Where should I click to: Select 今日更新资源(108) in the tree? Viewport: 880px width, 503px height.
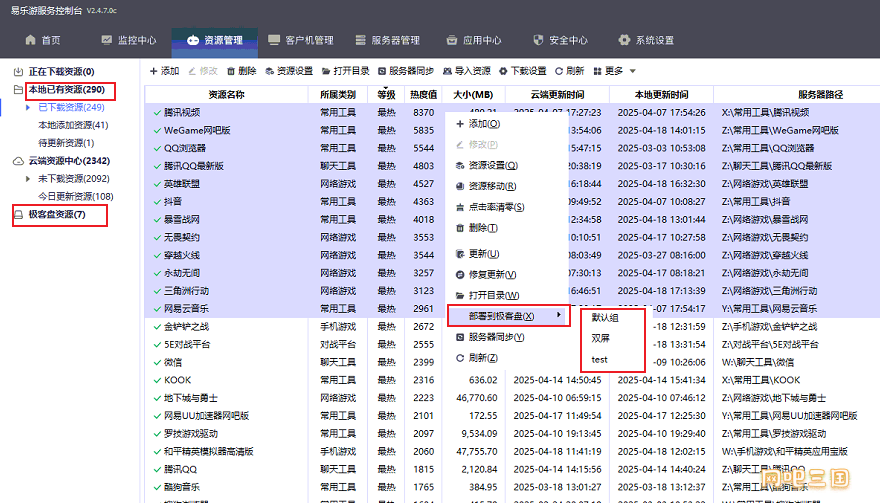point(76,196)
